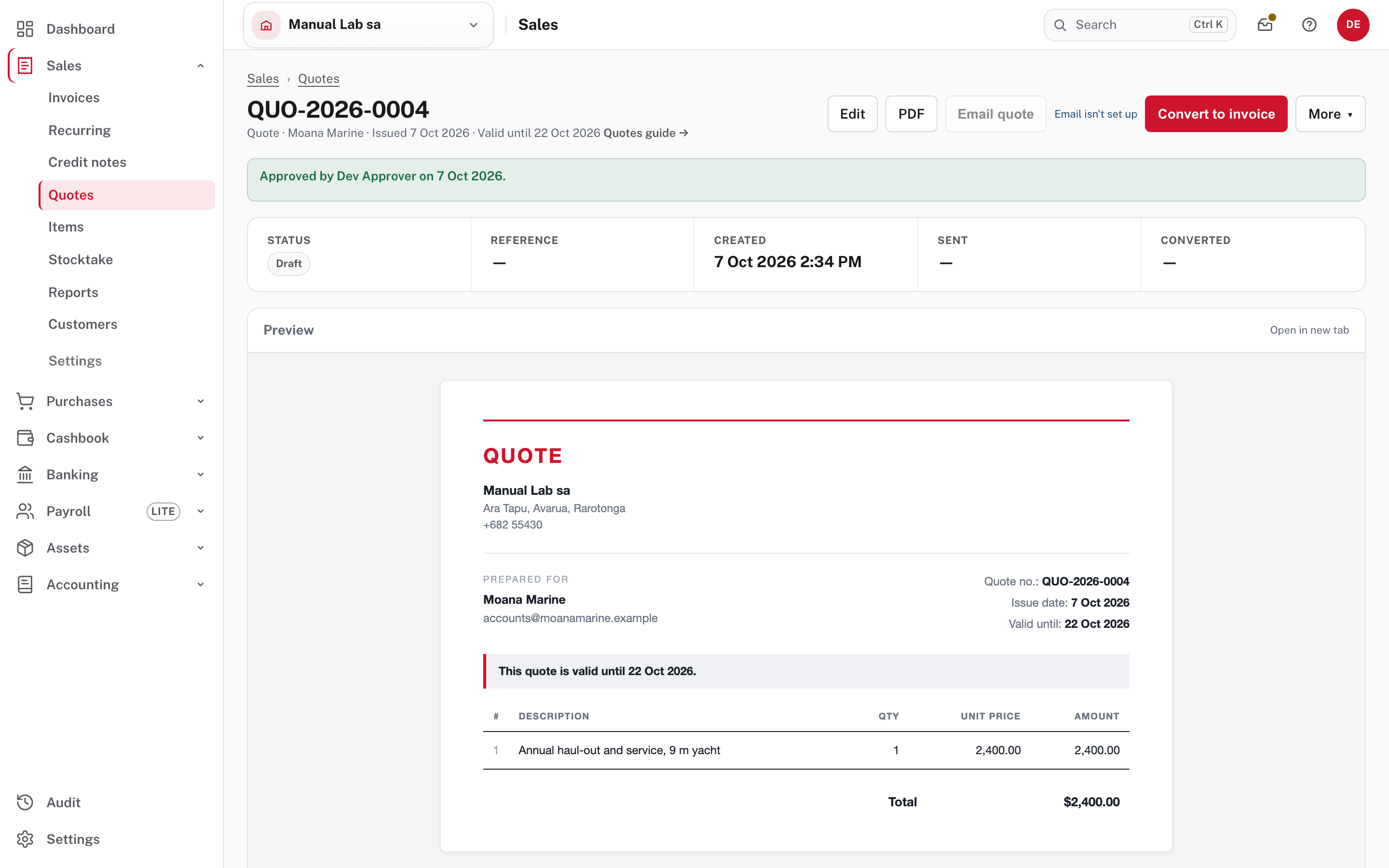Click the Edit button

(x=852, y=114)
